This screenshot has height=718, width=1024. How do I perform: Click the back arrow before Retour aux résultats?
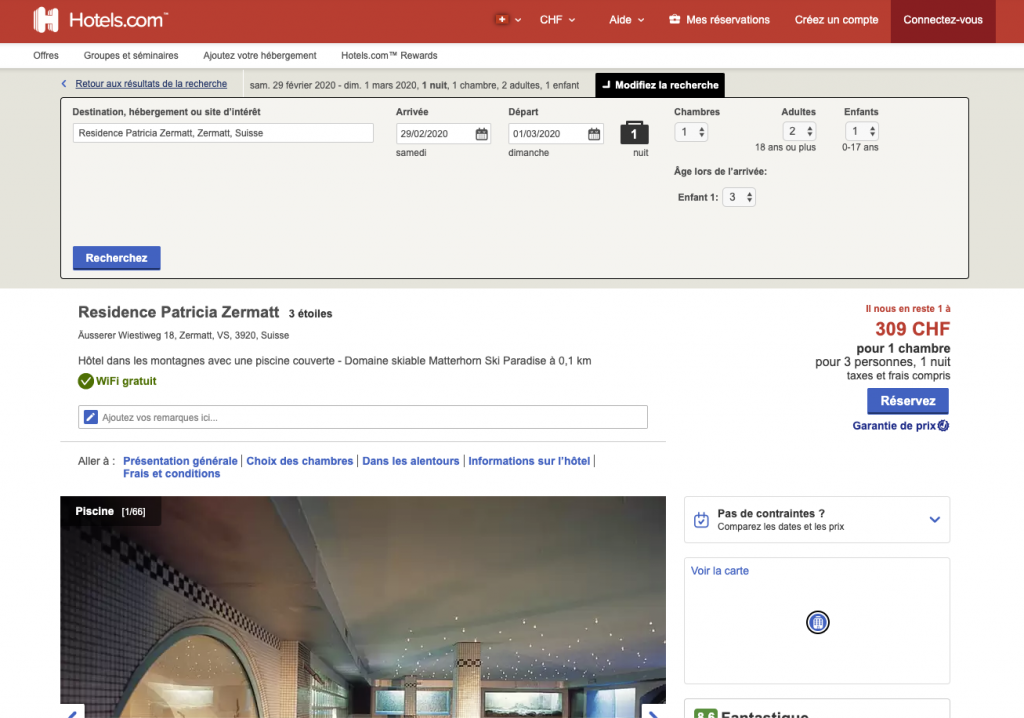(x=64, y=84)
